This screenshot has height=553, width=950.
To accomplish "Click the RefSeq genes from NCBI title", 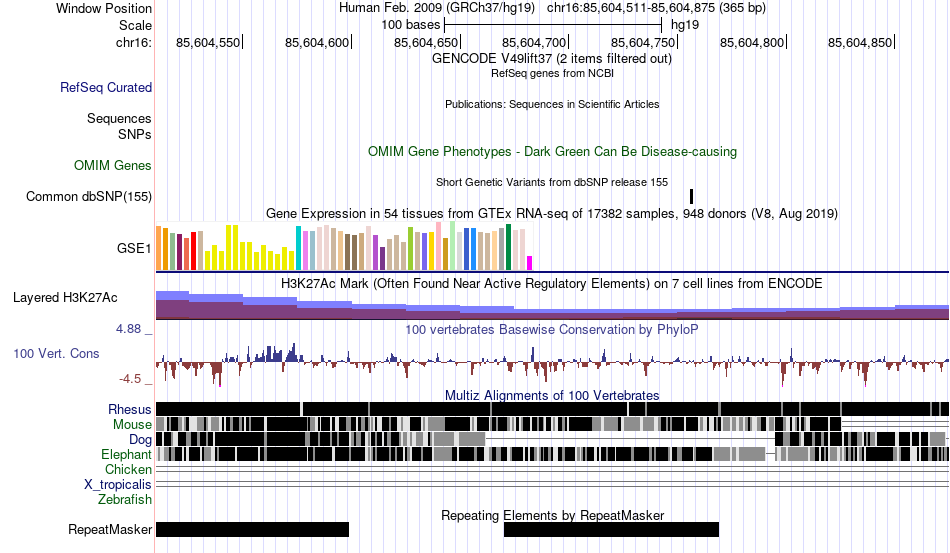I will pyautogui.click(x=552, y=73).
